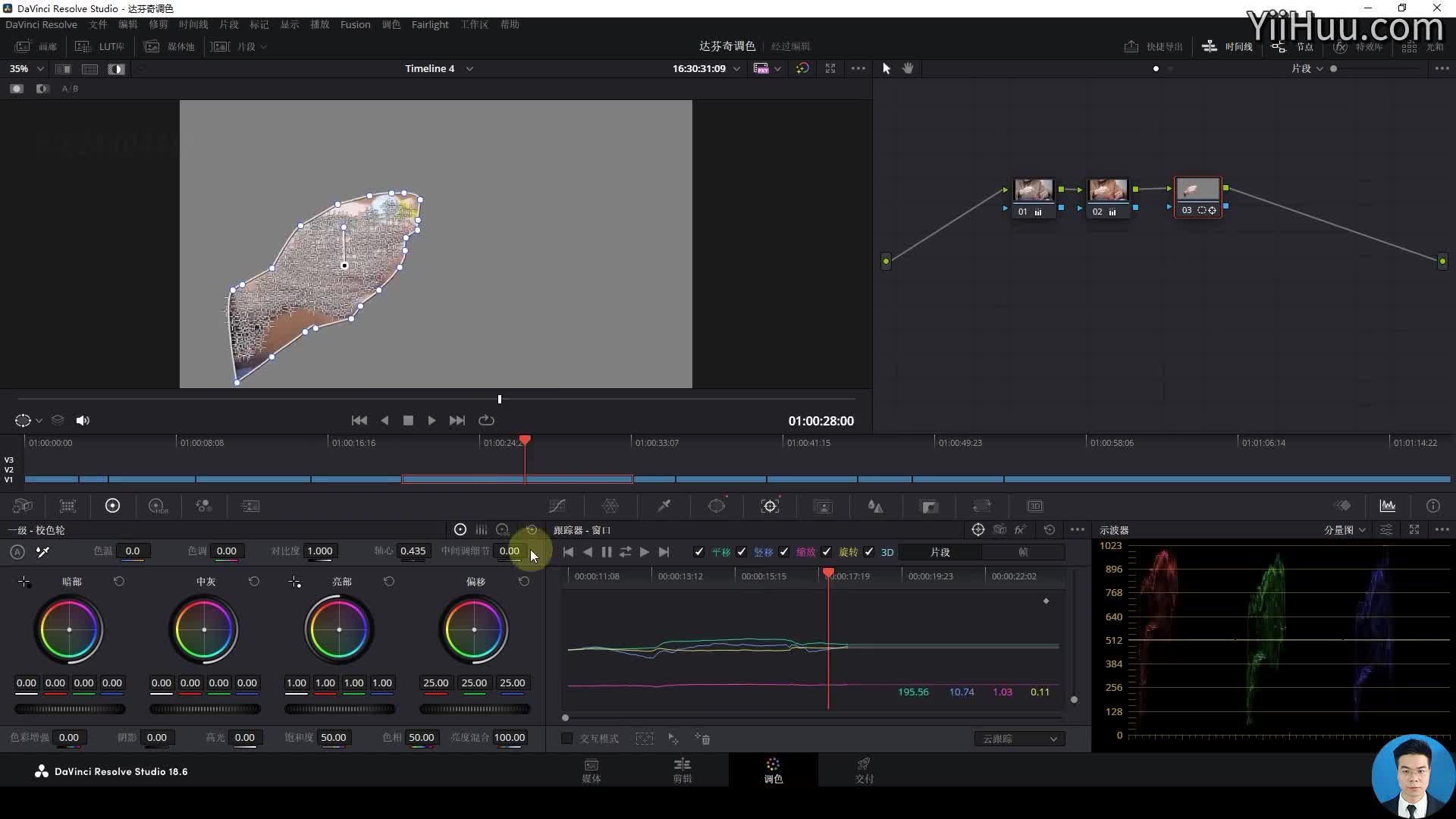Image resolution: width=1456 pixels, height=819 pixels.
Task: Open Fairlight menu
Action: [x=430, y=24]
